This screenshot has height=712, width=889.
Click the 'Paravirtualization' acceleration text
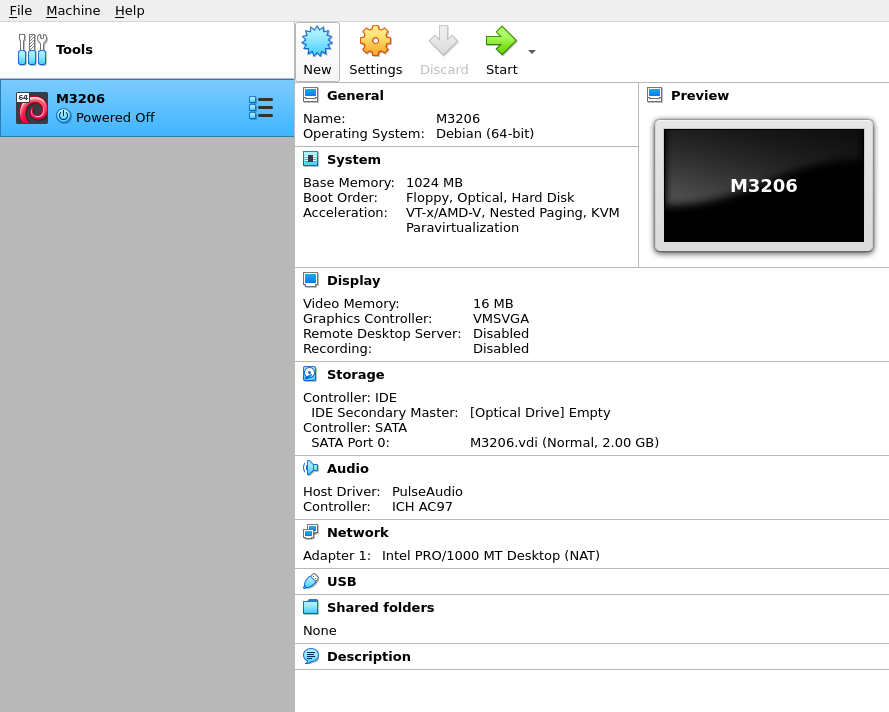[462, 227]
